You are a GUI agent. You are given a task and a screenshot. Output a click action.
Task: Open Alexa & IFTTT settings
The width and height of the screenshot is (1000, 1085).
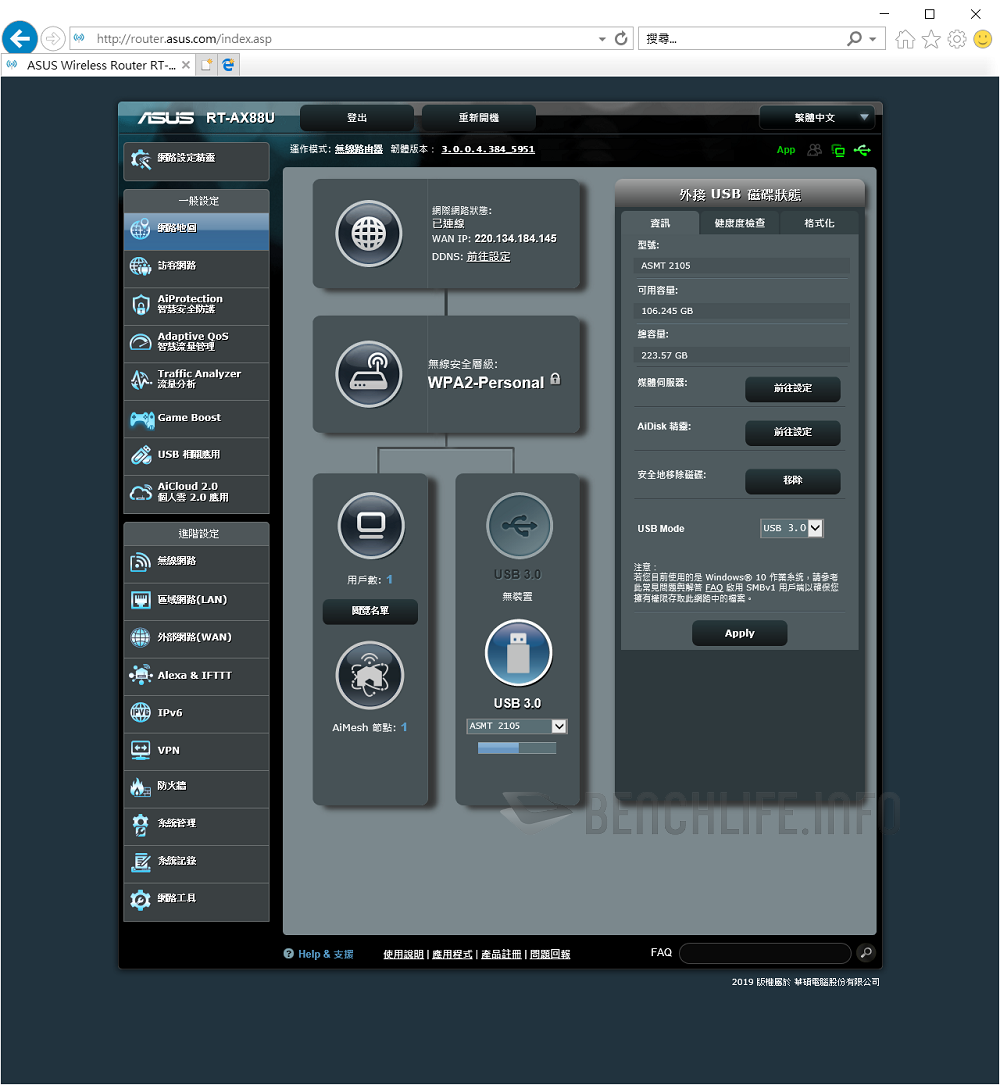pos(196,675)
